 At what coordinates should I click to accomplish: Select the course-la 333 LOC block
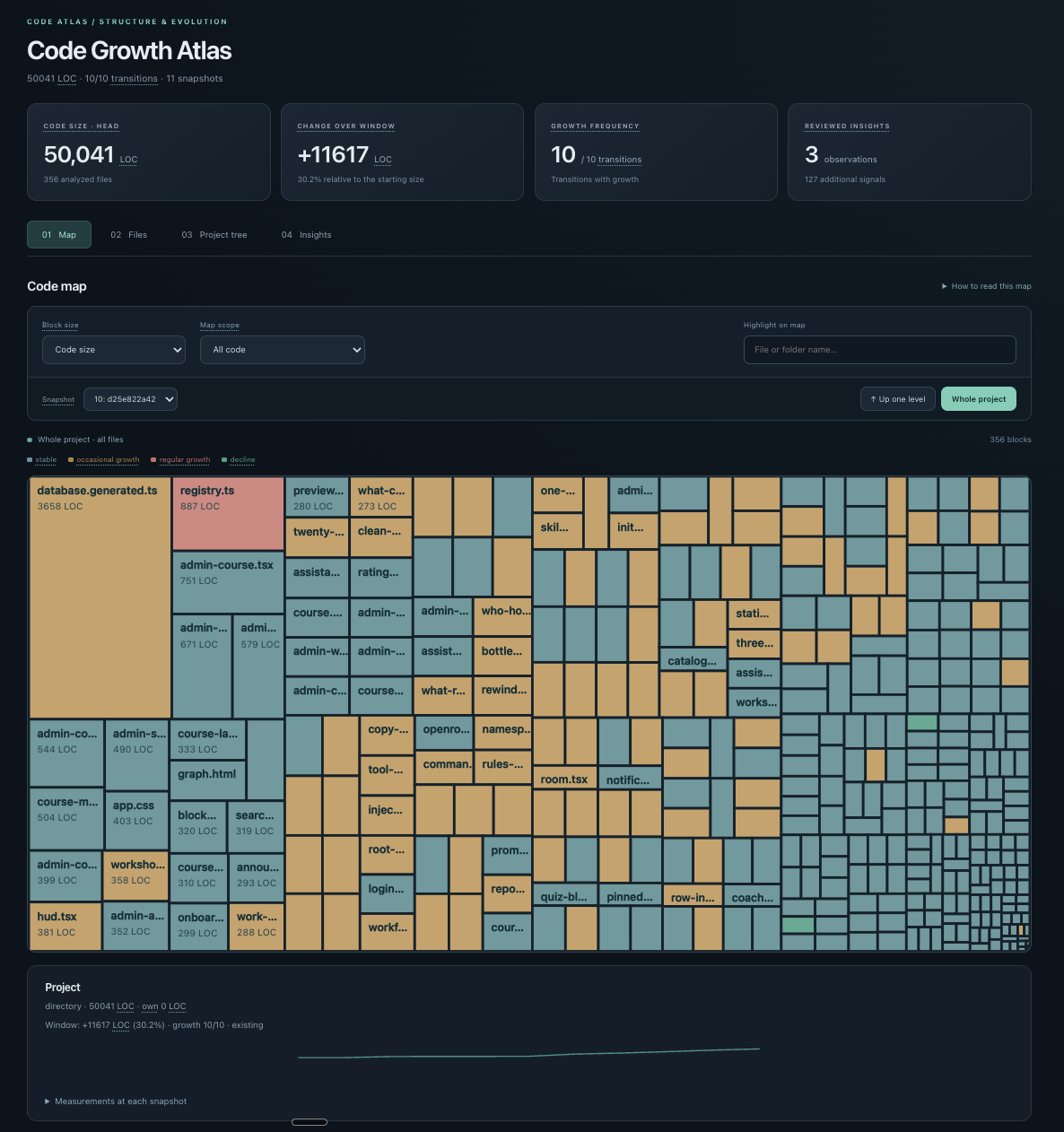(208, 740)
